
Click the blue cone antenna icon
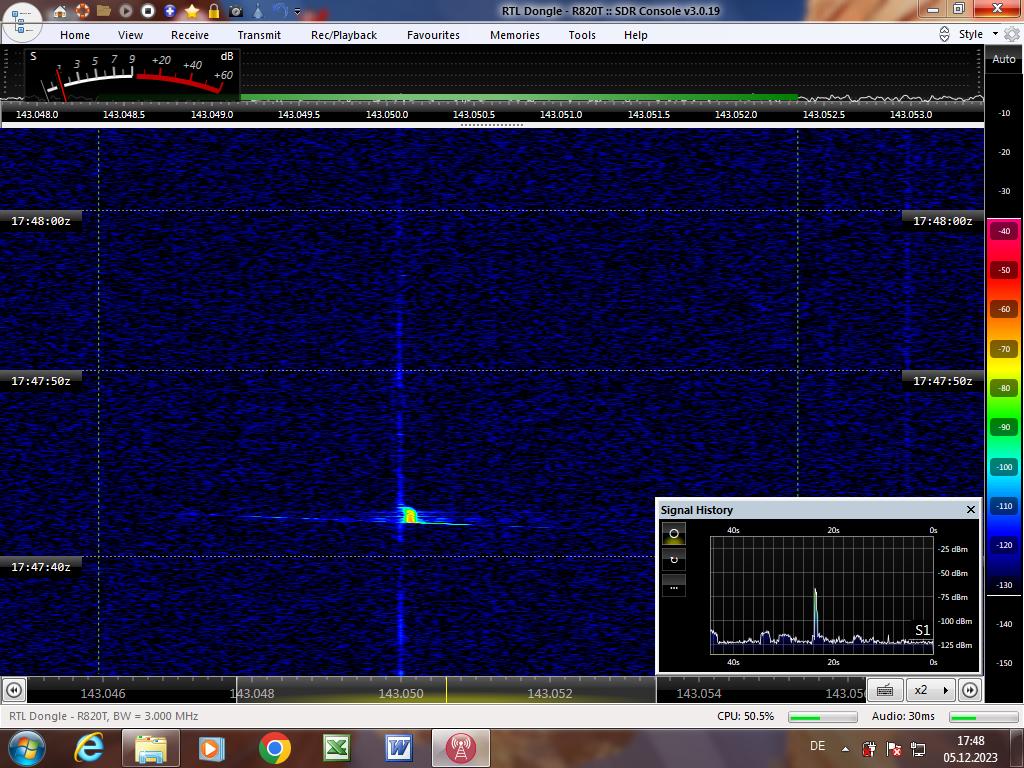tap(259, 11)
